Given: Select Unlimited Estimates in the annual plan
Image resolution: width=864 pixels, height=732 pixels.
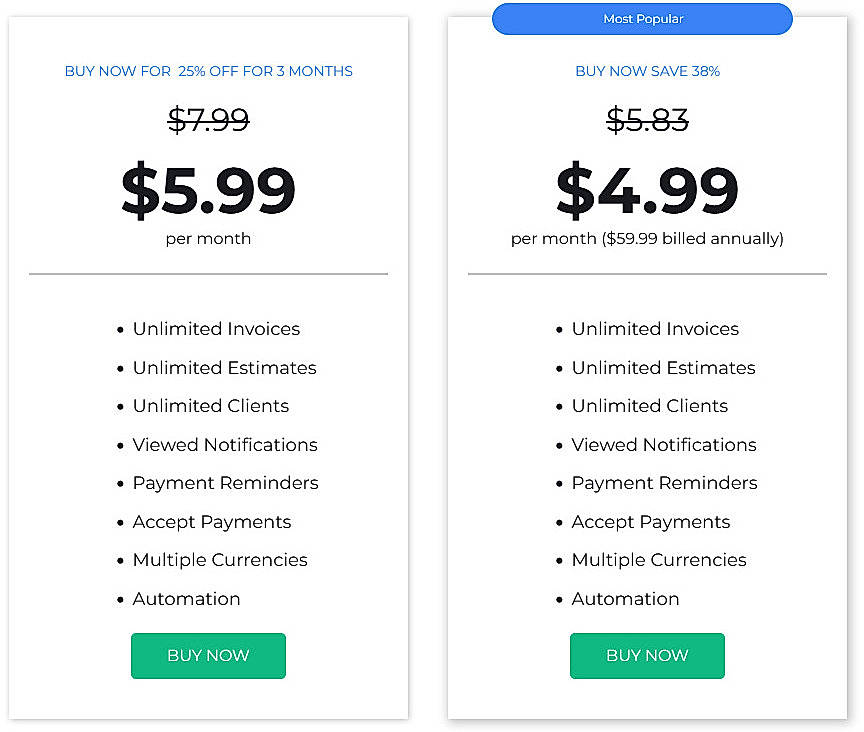Looking at the screenshot, I should (663, 367).
